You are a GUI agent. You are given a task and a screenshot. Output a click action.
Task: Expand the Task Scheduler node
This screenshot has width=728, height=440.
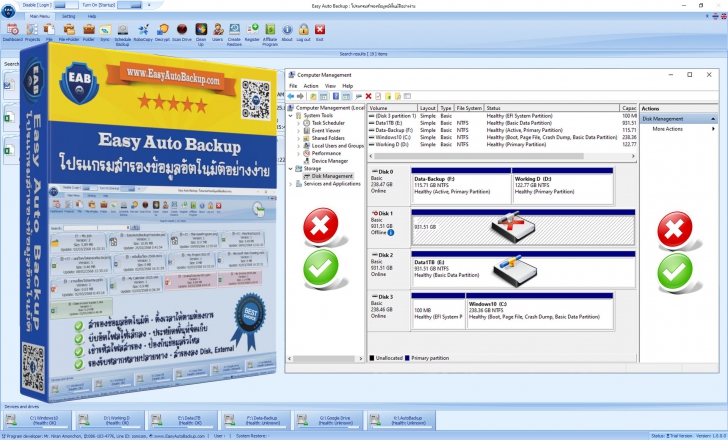click(299, 123)
